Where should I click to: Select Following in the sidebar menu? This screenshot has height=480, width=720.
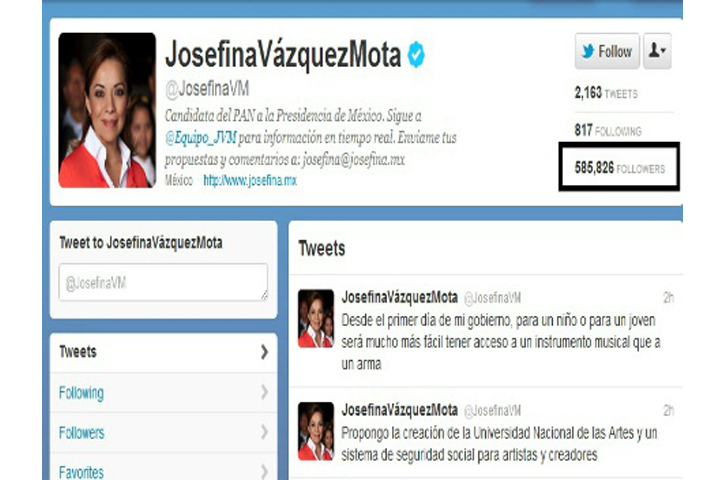point(163,393)
